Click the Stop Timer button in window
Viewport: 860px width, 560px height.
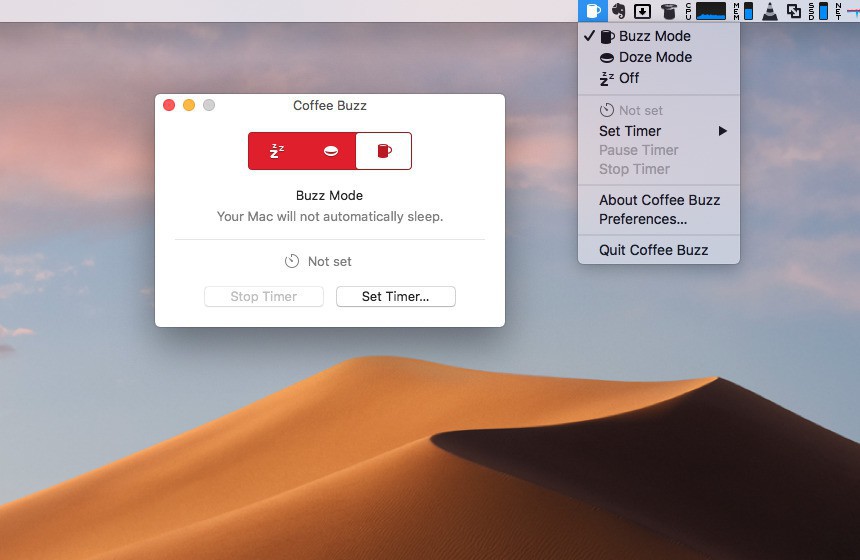(264, 297)
